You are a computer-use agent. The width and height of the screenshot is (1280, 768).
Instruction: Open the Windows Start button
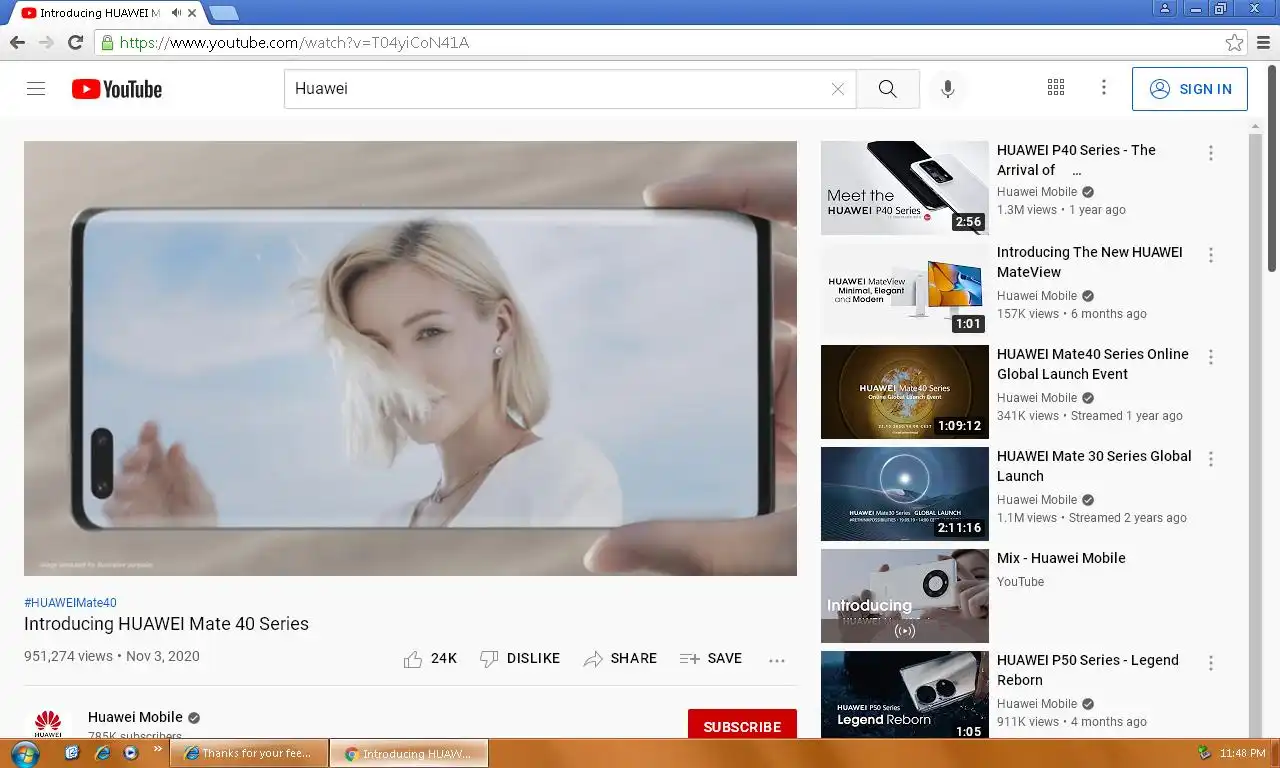[24, 753]
